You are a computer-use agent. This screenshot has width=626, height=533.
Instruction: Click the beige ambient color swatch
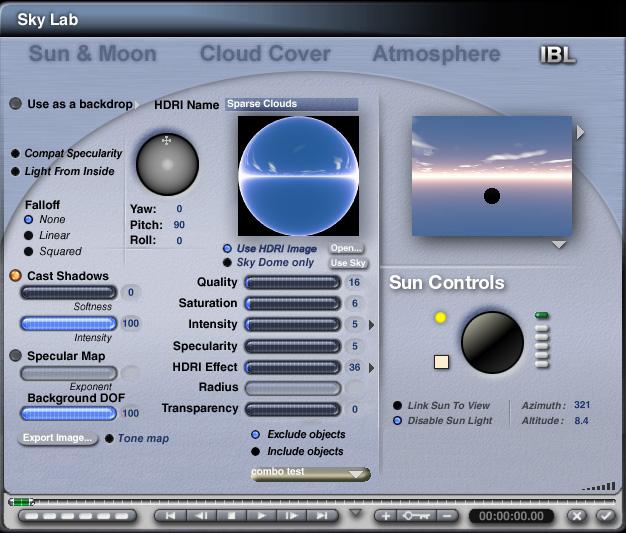(x=441, y=362)
